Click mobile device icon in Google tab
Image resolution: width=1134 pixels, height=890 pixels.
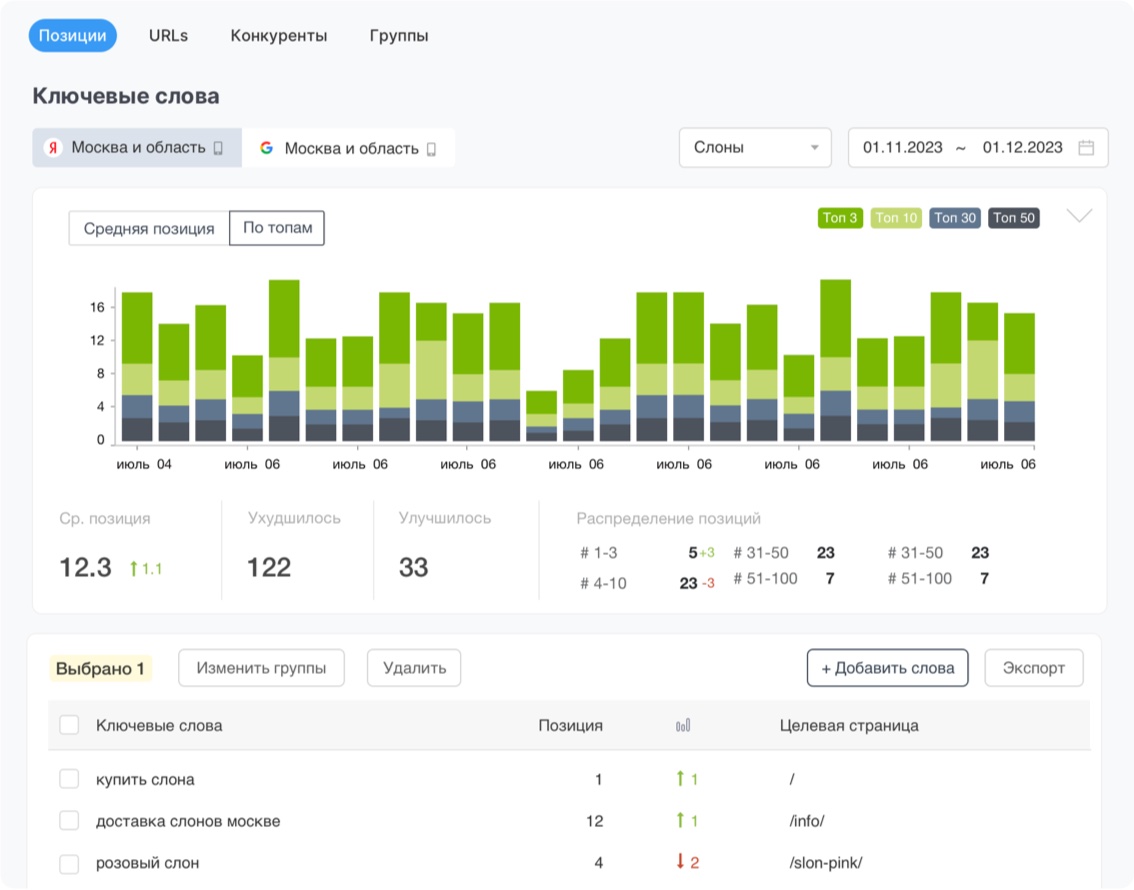click(x=432, y=149)
